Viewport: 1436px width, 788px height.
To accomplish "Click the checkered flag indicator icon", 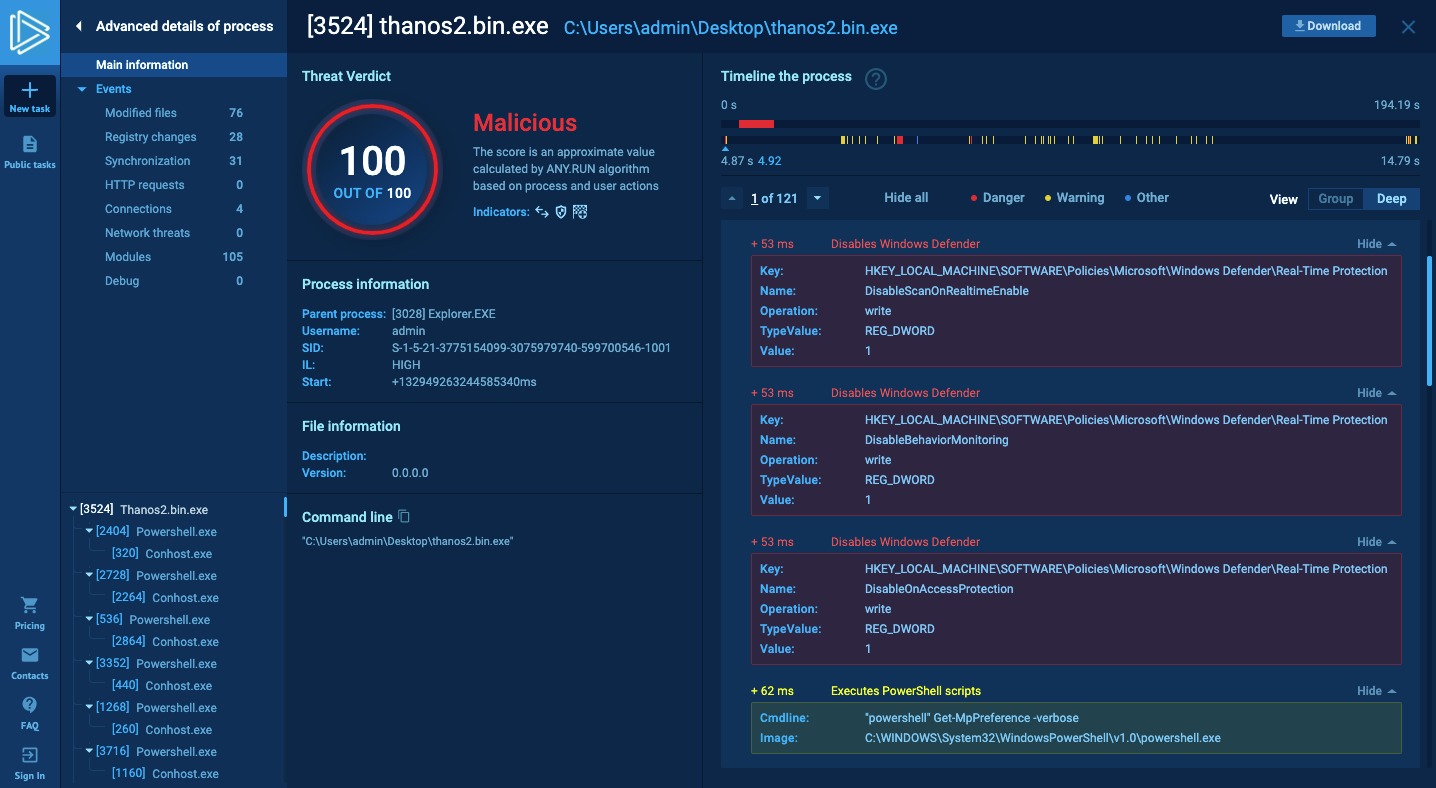I will (x=580, y=212).
